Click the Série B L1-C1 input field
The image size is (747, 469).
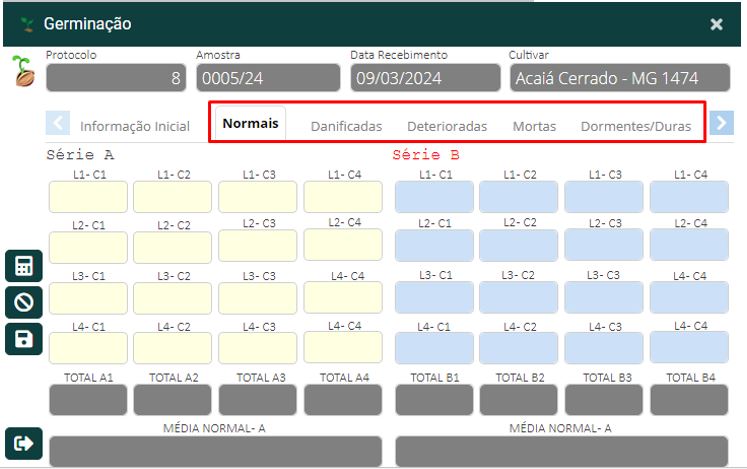tap(435, 197)
